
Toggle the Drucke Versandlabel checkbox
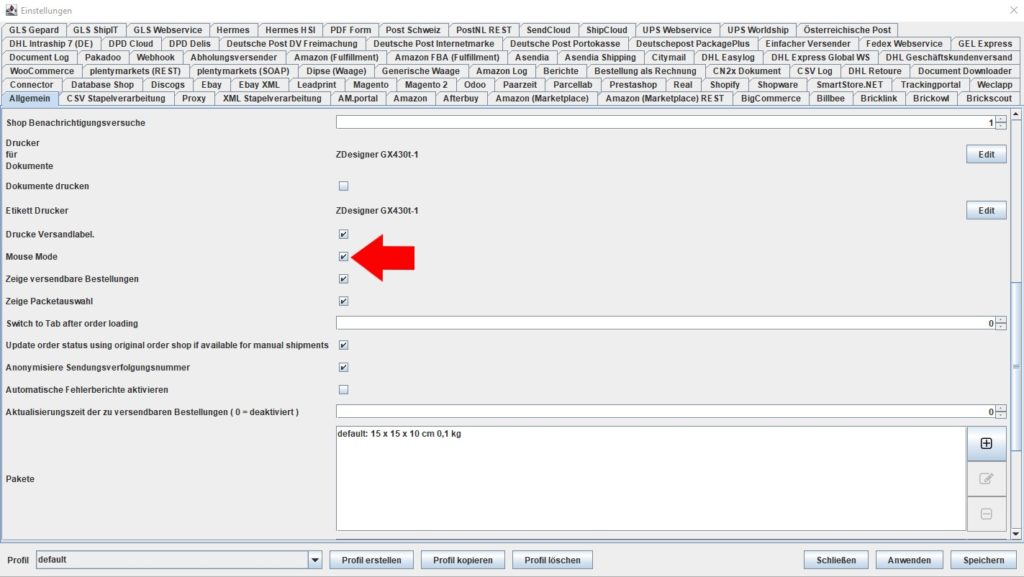(x=344, y=234)
